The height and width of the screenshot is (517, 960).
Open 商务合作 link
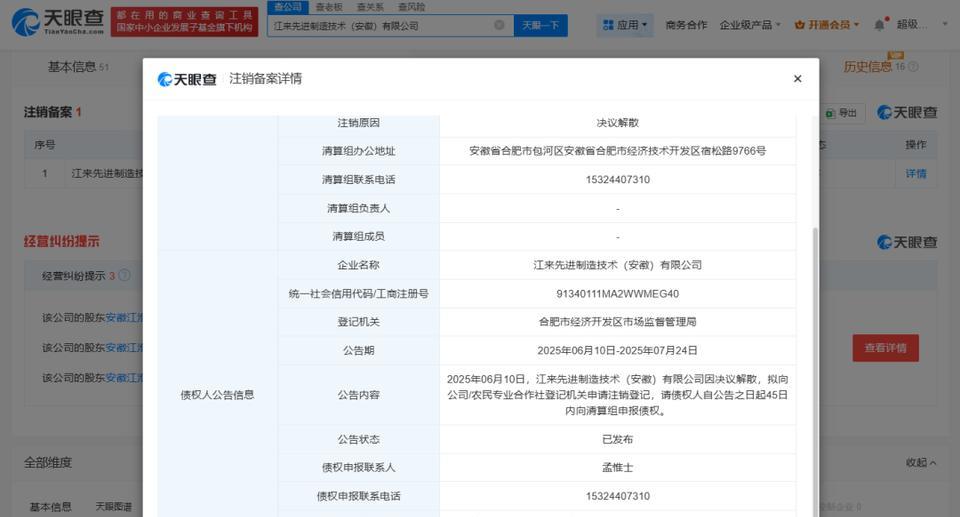686,25
